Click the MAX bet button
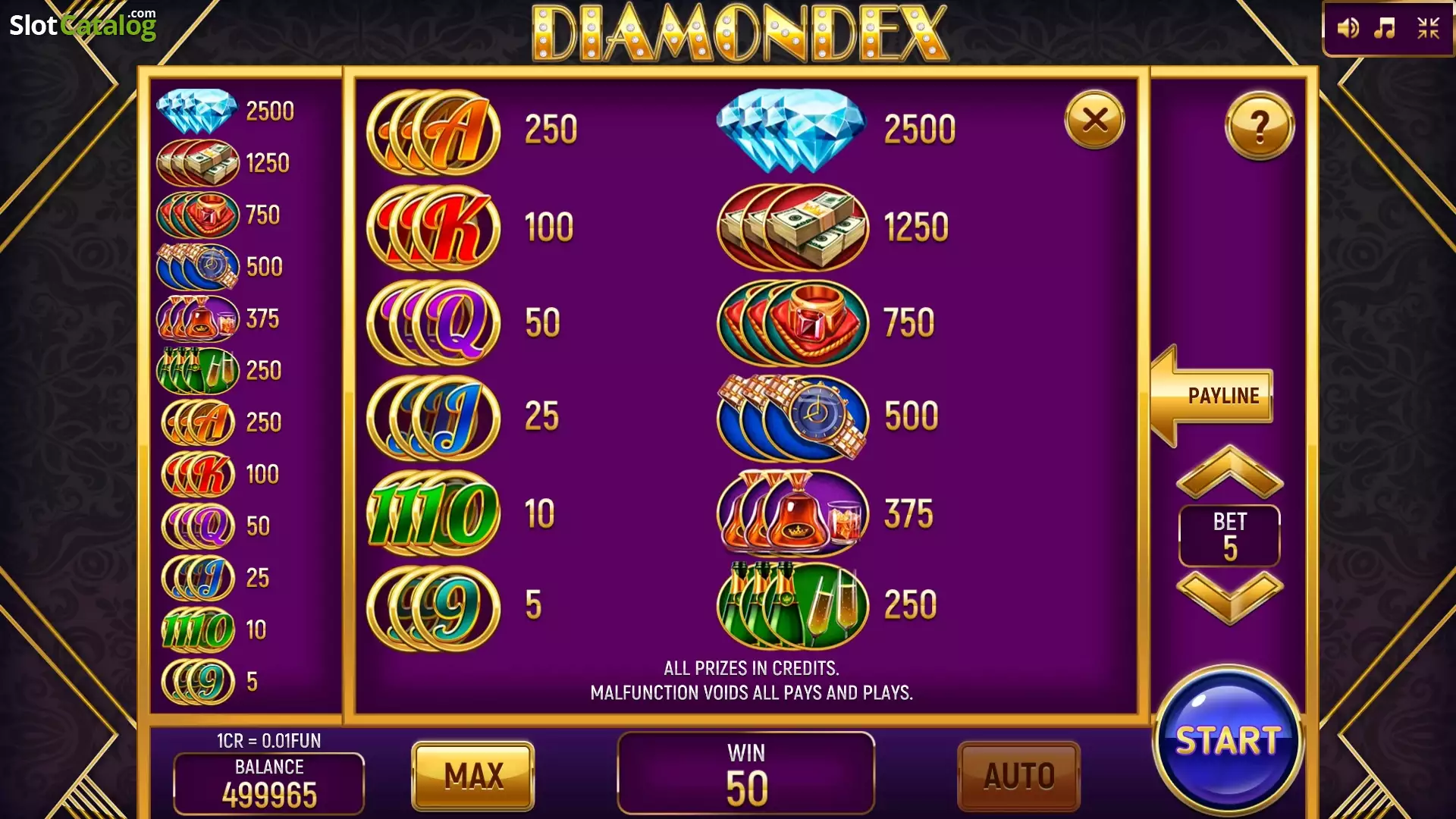 (x=473, y=776)
